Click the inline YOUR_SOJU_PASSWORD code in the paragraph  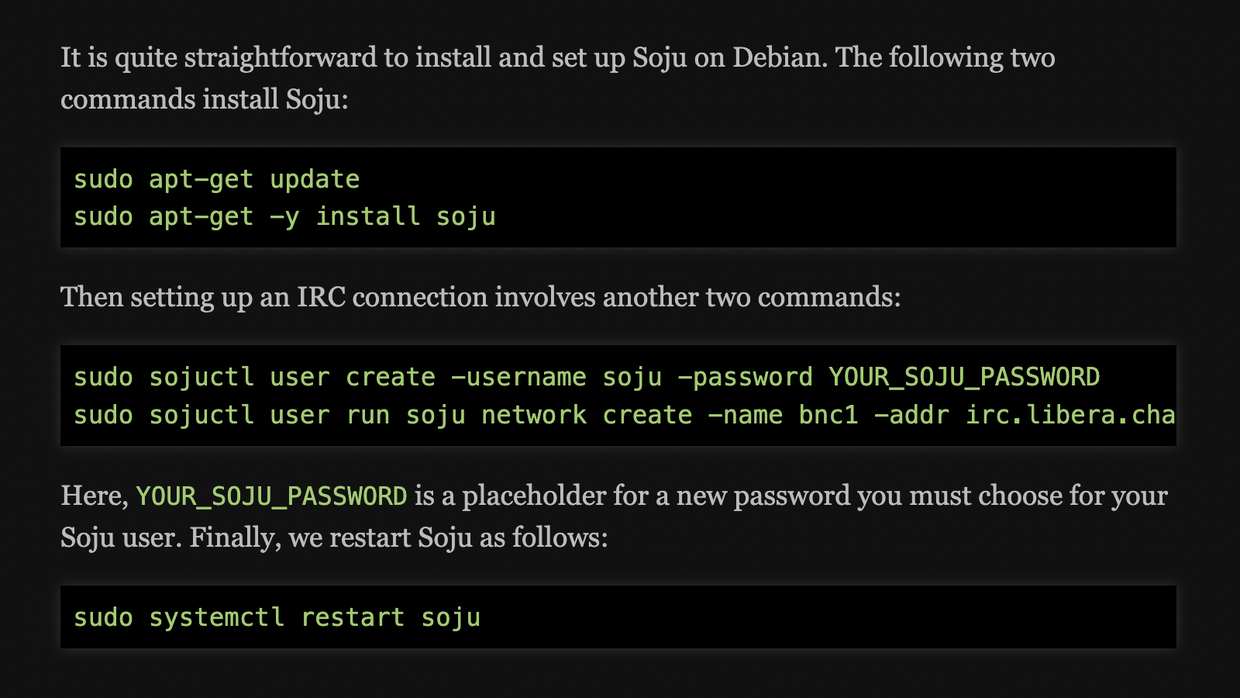pyautogui.click(x=271, y=496)
